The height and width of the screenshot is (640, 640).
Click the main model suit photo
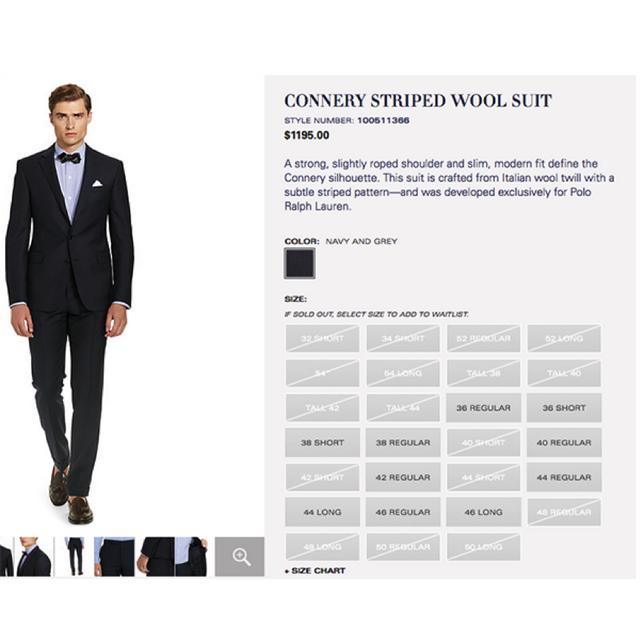(70, 300)
